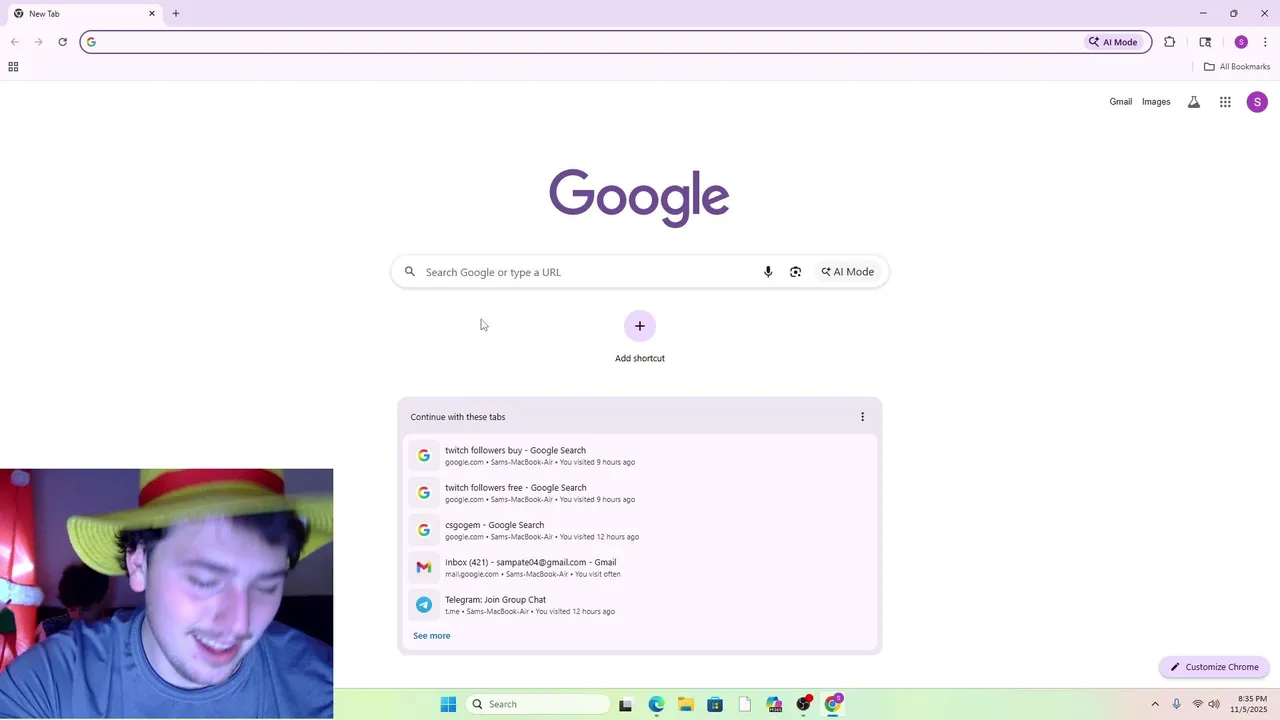The height and width of the screenshot is (720, 1280).
Task: Start voice search with the microphone
Action: coord(768,272)
